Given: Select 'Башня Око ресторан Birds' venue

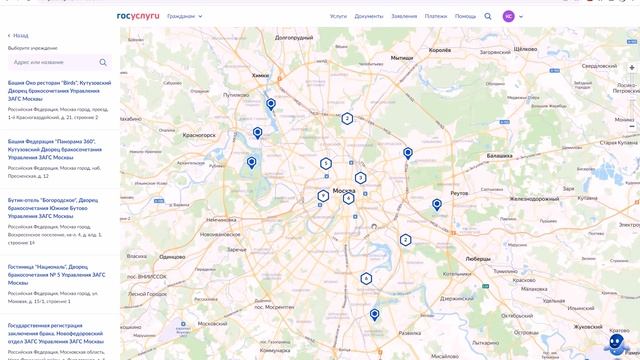Looking at the screenshot, I should (x=60, y=91).
